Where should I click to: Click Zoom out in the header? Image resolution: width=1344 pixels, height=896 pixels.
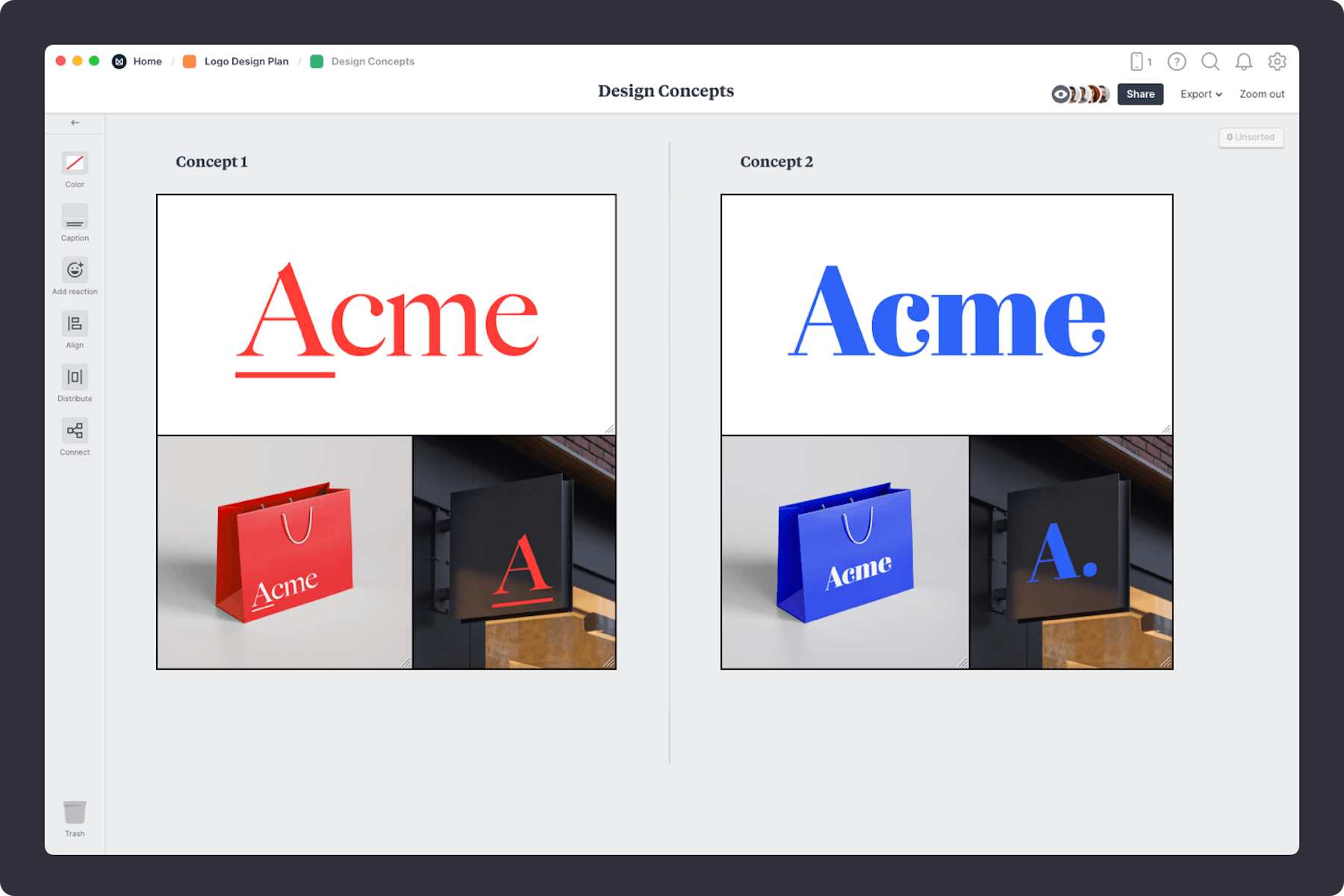click(1261, 94)
